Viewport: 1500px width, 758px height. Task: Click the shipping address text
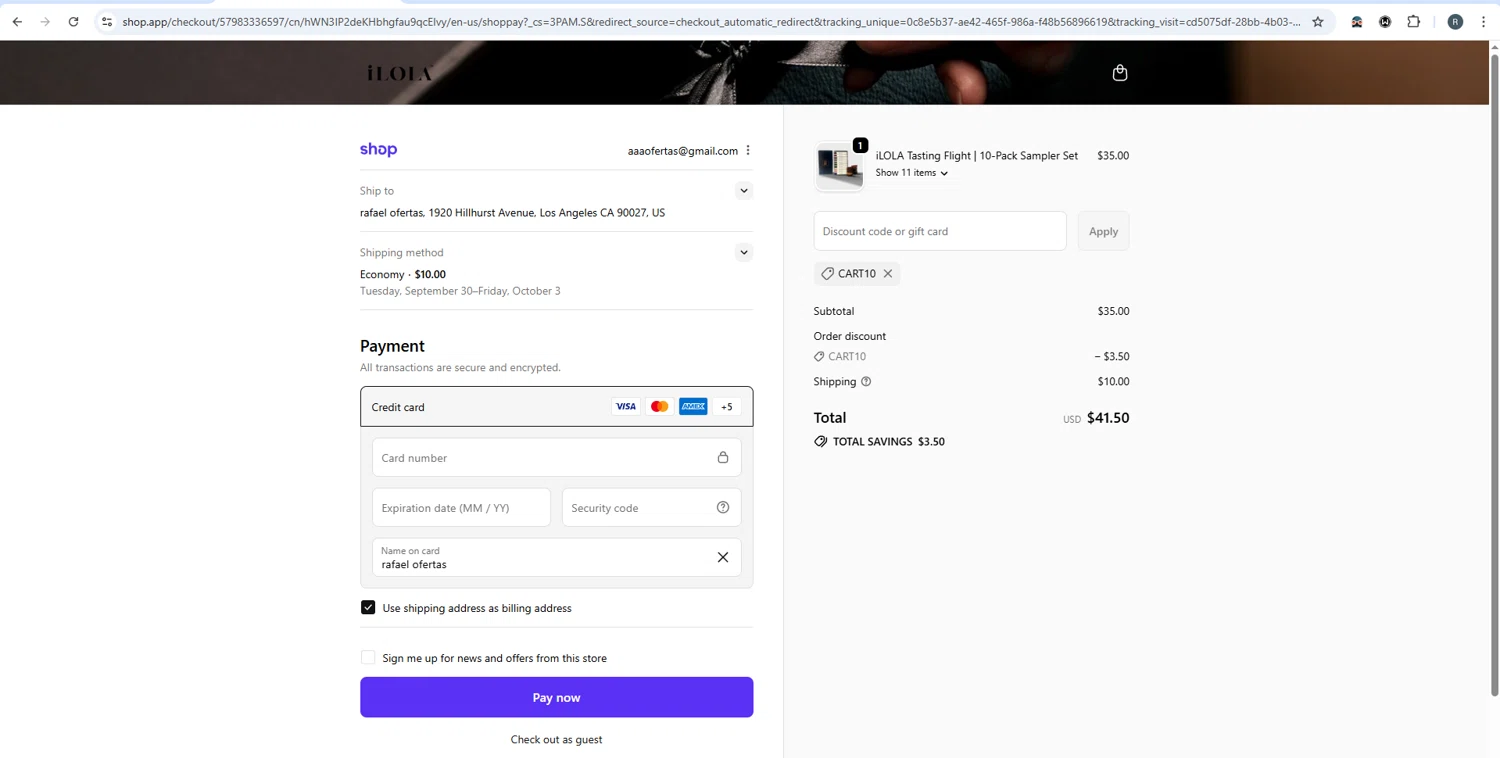point(512,212)
